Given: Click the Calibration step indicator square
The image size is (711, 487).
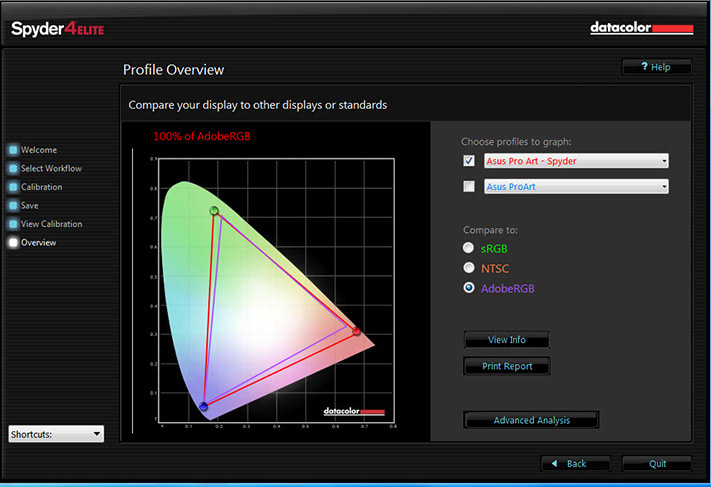Looking at the screenshot, I should point(13,187).
